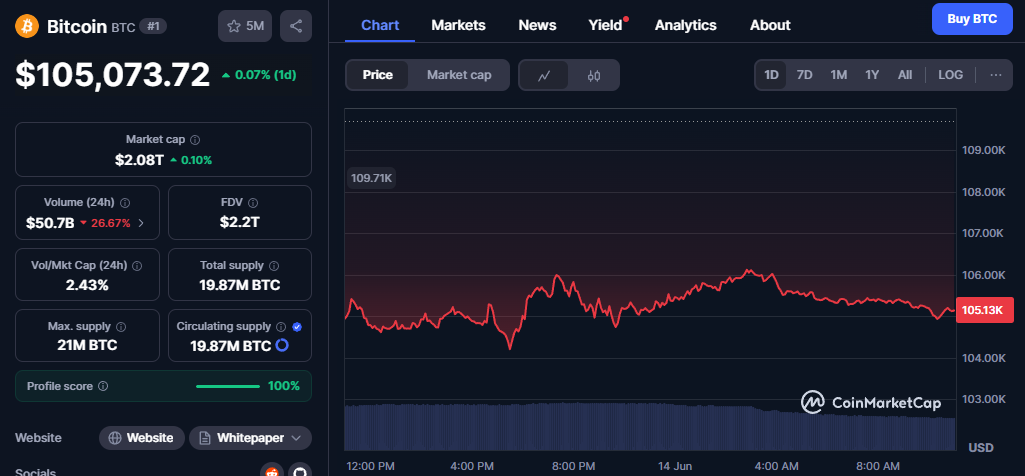Open FDV info icon
The height and width of the screenshot is (476, 1025).
click(253, 203)
